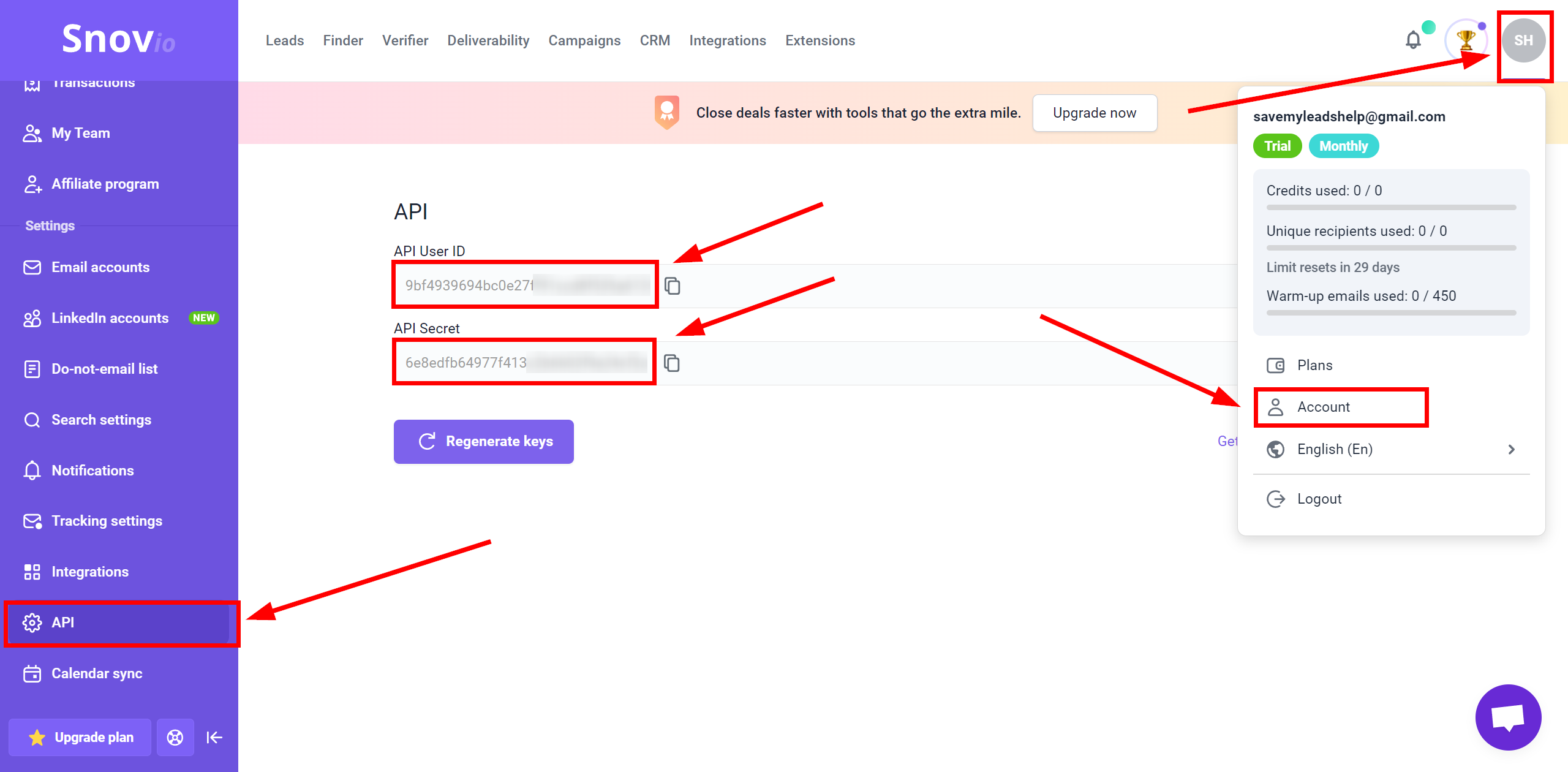Click the Monthly billing badge
1568x772 pixels.
point(1344,146)
